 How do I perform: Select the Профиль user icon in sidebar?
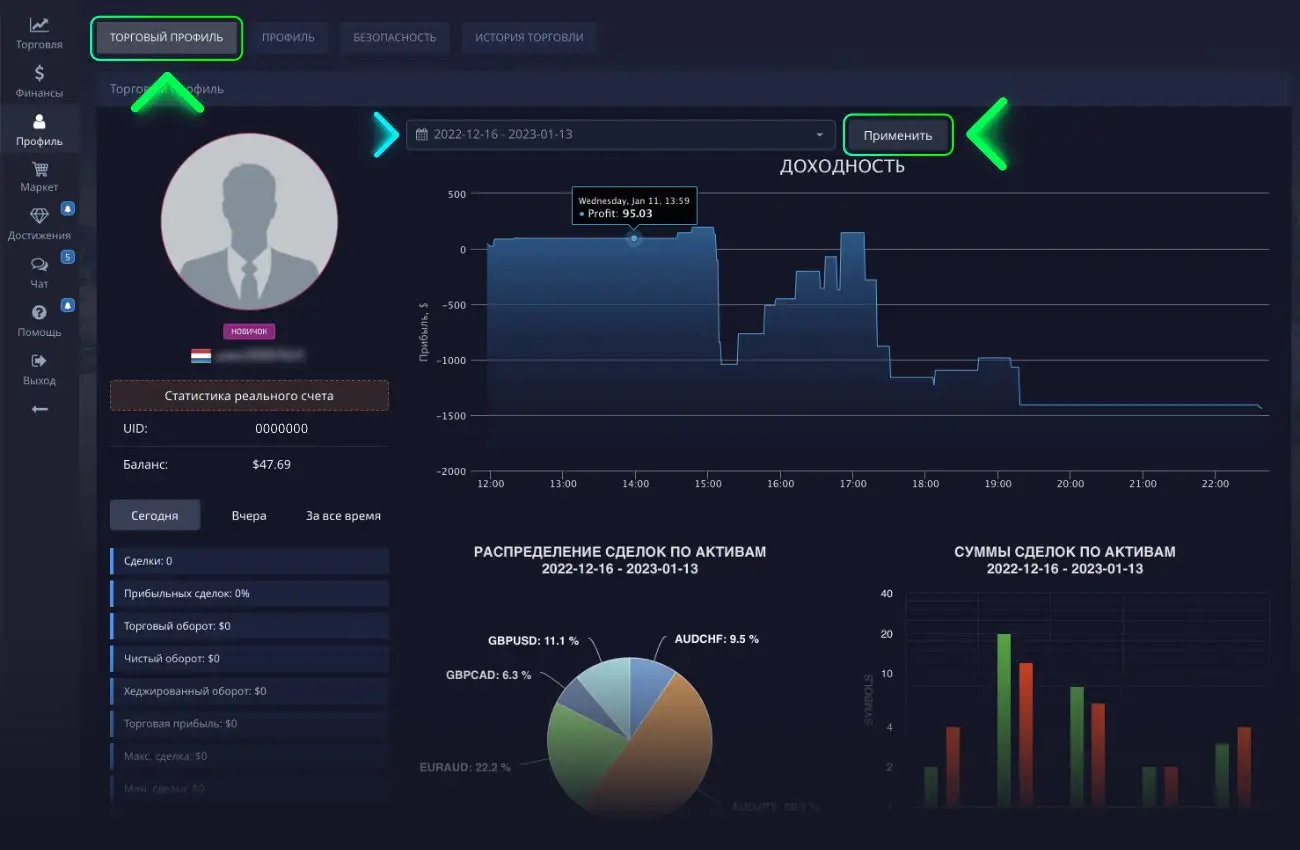pyautogui.click(x=39, y=122)
